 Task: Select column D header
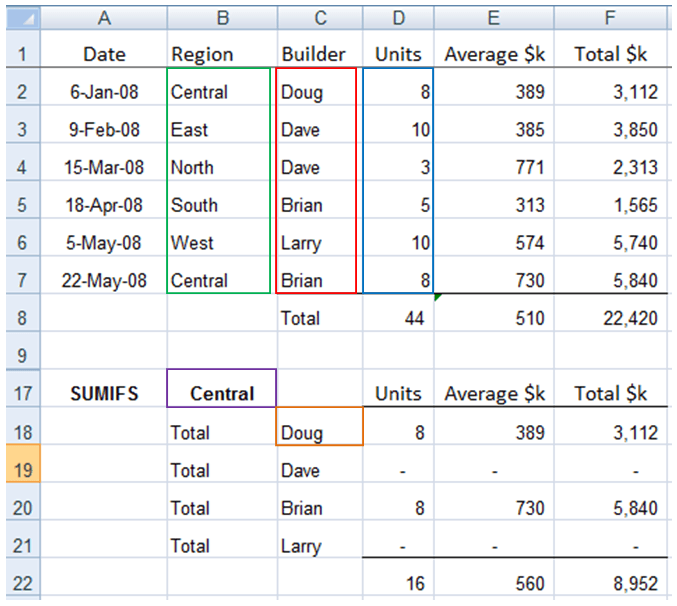[398, 18]
